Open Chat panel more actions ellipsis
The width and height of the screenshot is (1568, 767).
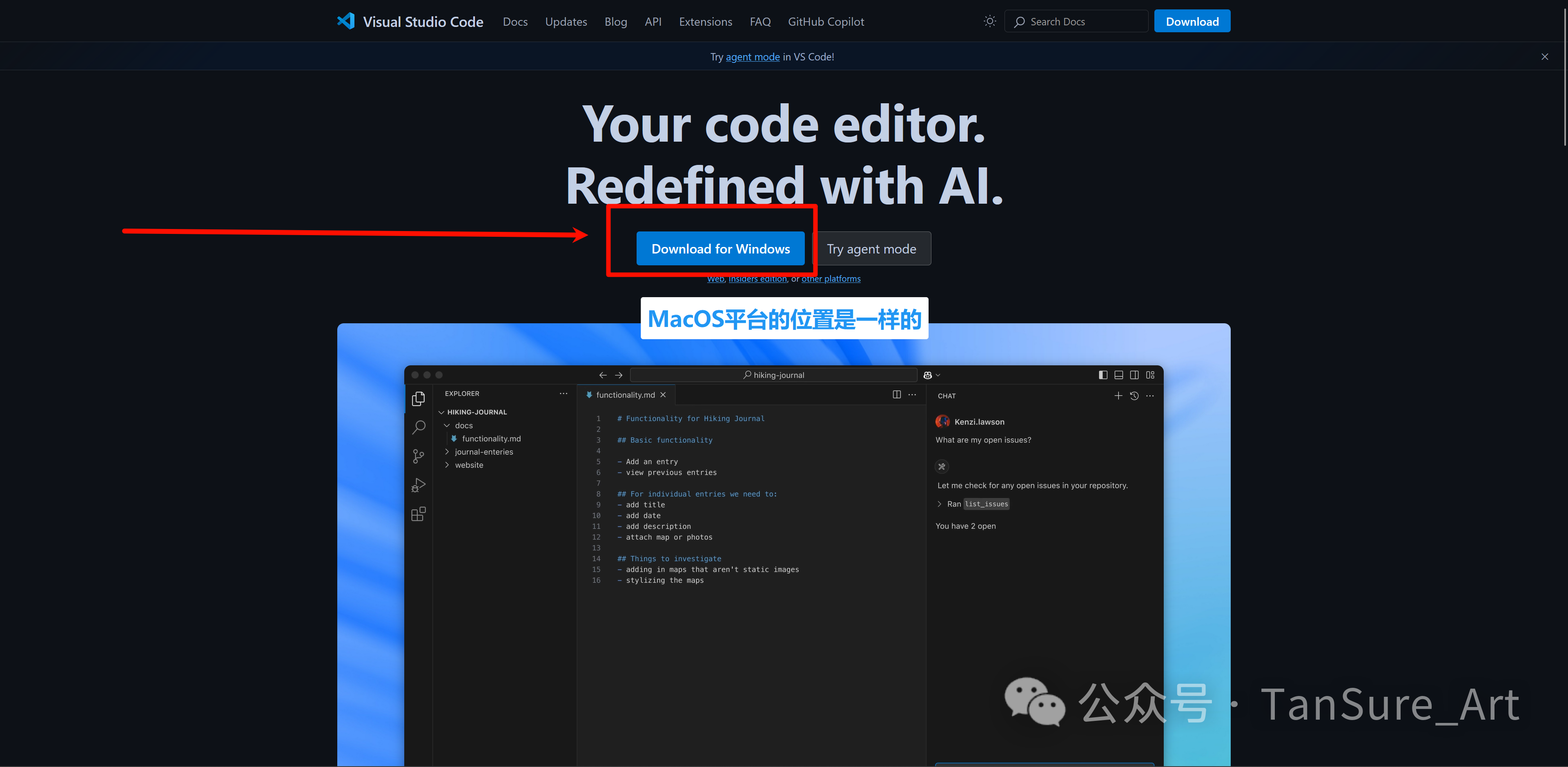1149,396
